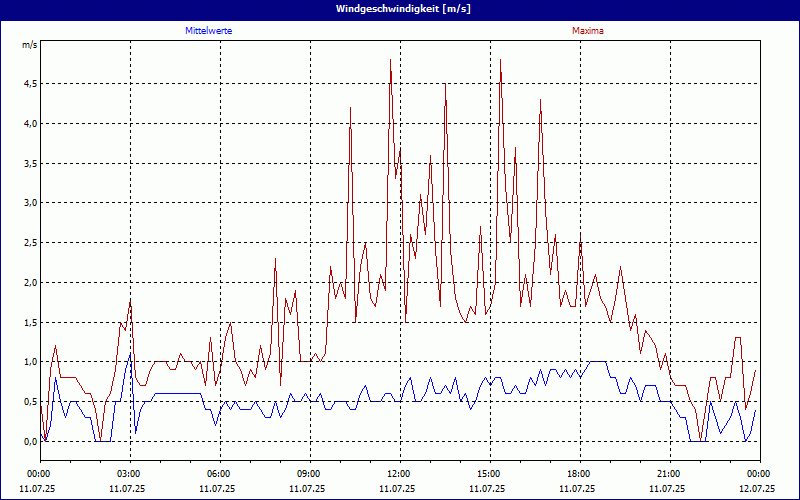Click the m/s unit label on y-axis
The image size is (800, 500).
click(29, 45)
